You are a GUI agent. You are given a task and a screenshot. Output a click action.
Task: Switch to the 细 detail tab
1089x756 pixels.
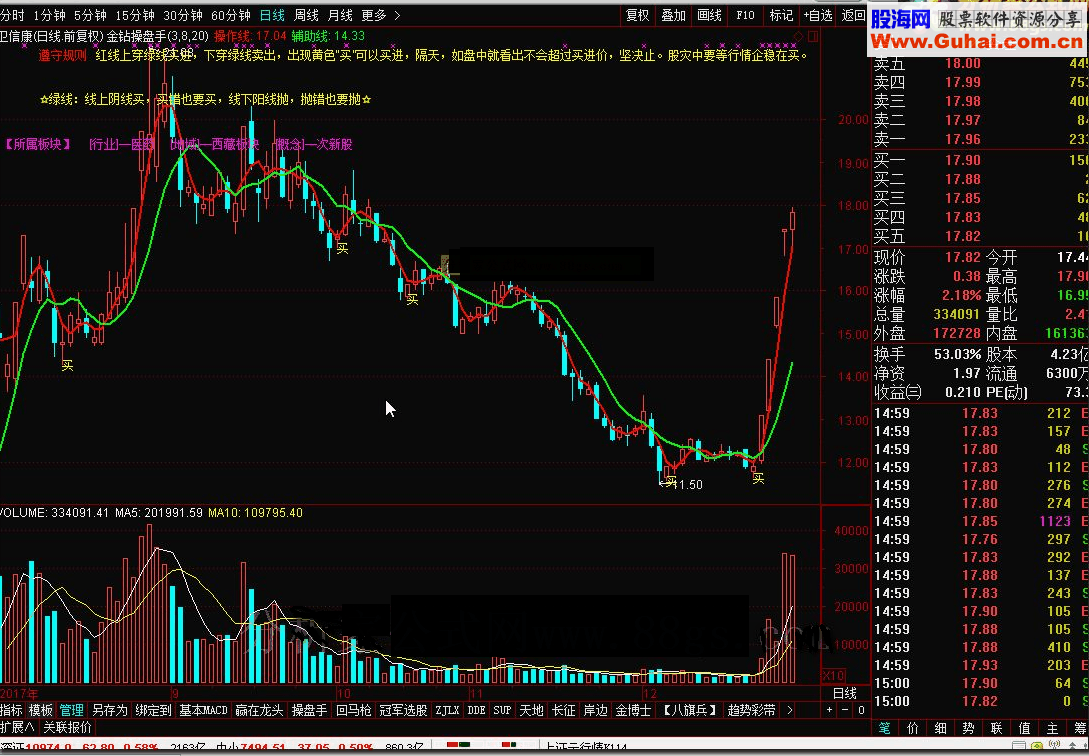tap(940, 728)
